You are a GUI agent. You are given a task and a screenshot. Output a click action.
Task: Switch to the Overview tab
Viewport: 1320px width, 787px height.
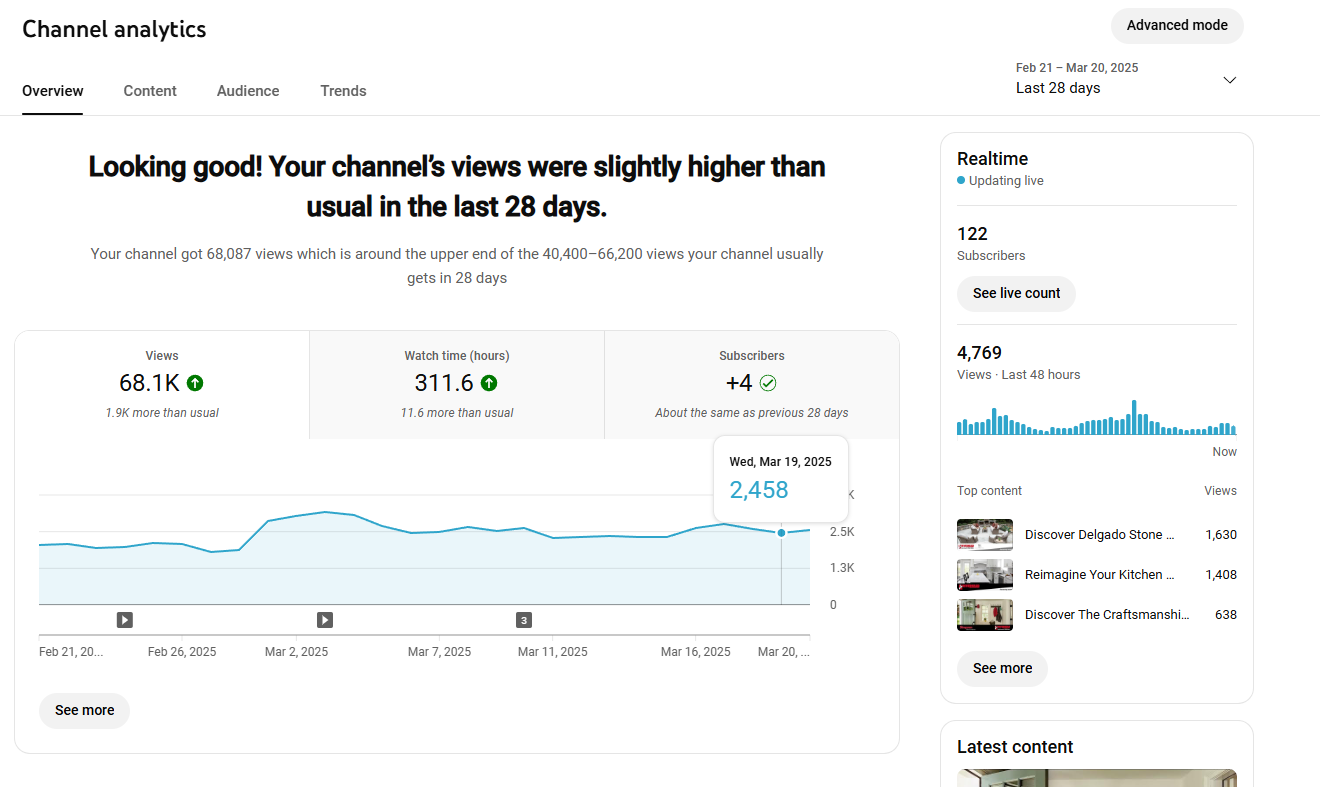point(53,91)
